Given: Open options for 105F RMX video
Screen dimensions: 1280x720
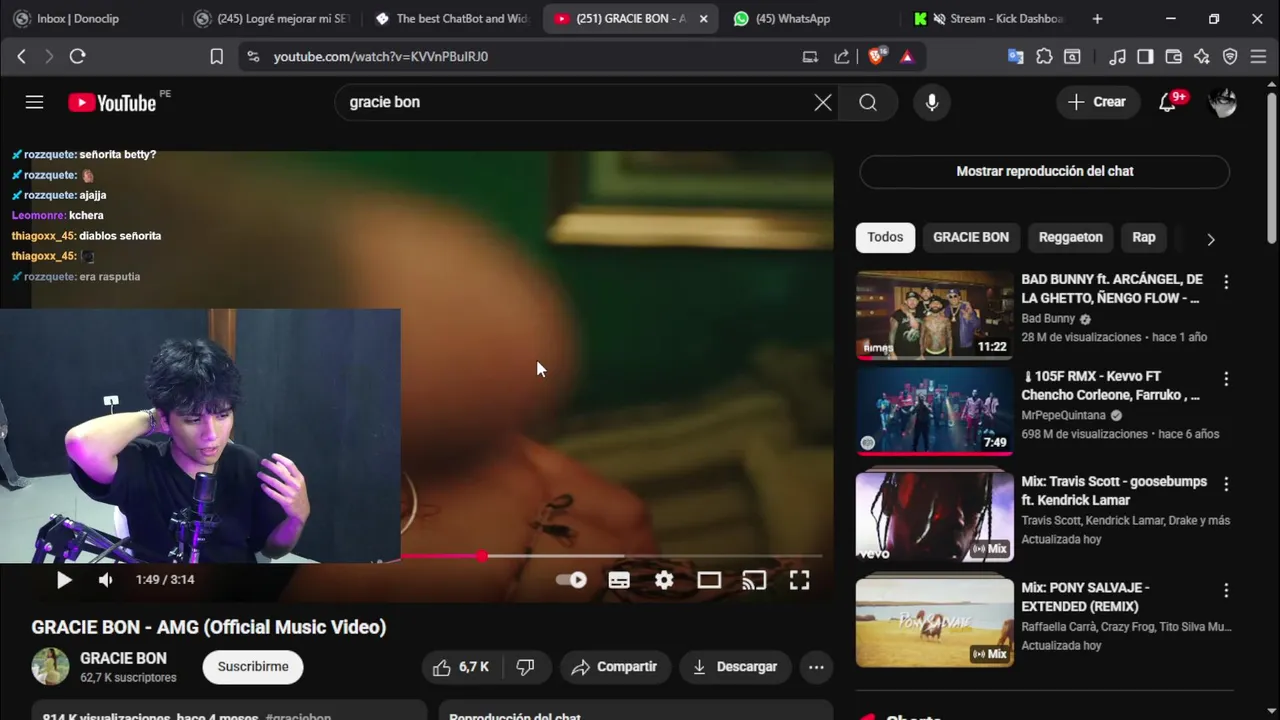Looking at the screenshot, I should [x=1226, y=379].
